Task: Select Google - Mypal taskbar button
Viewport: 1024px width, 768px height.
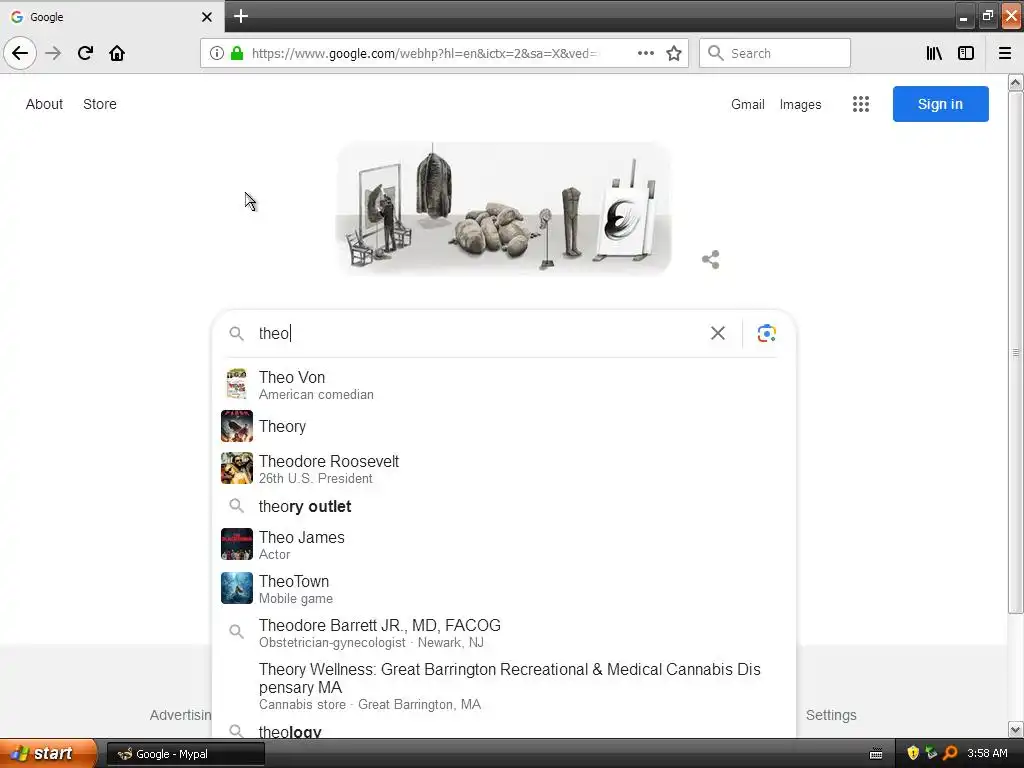Action: click(185, 754)
